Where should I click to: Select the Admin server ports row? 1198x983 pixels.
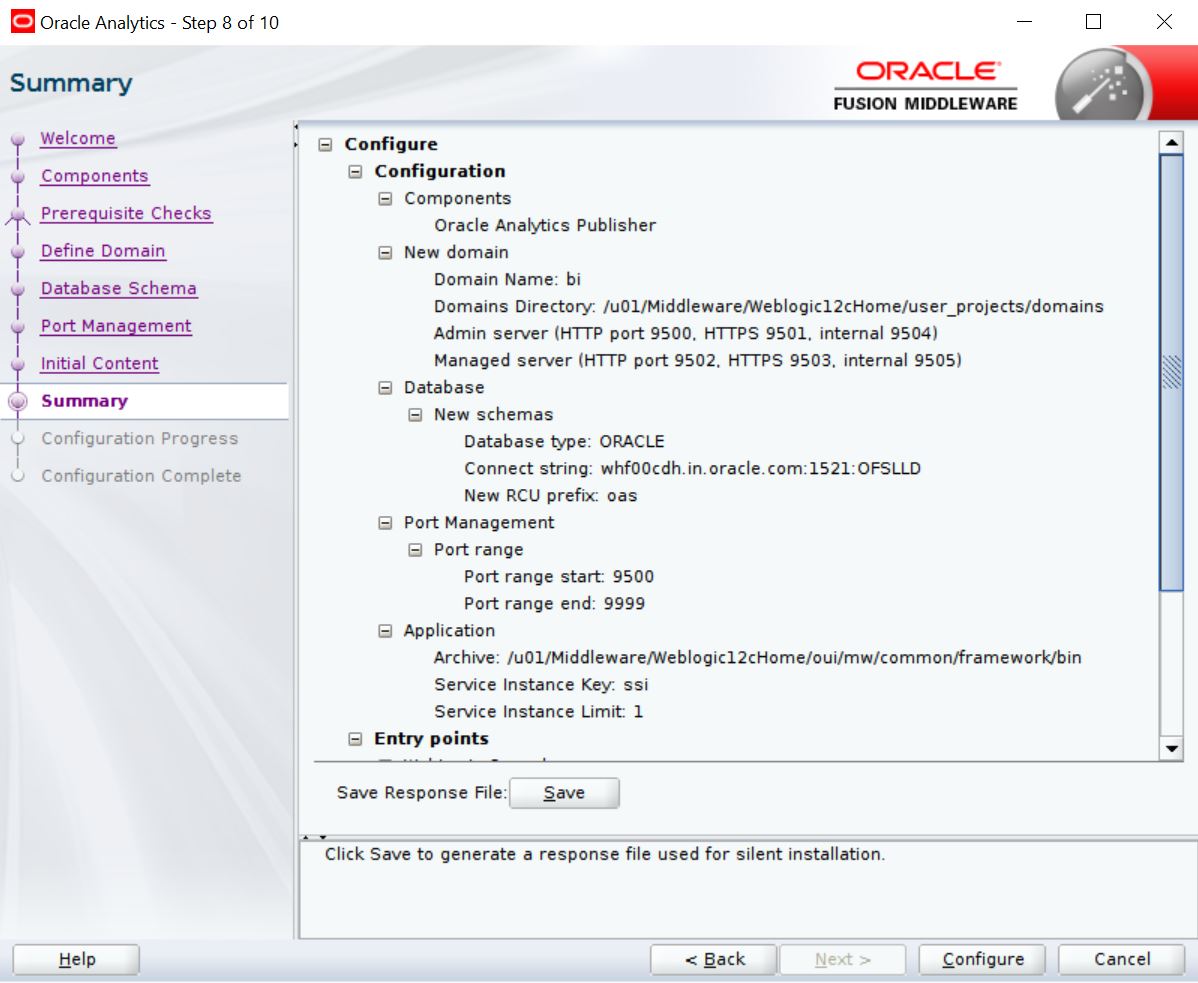point(685,334)
